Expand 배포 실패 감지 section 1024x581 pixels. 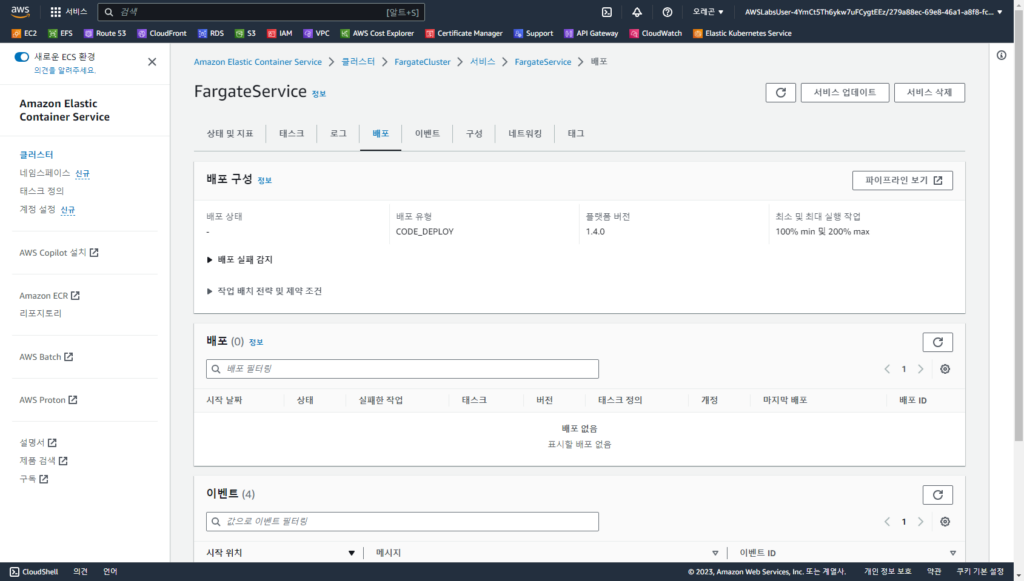click(x=240, y=260)
